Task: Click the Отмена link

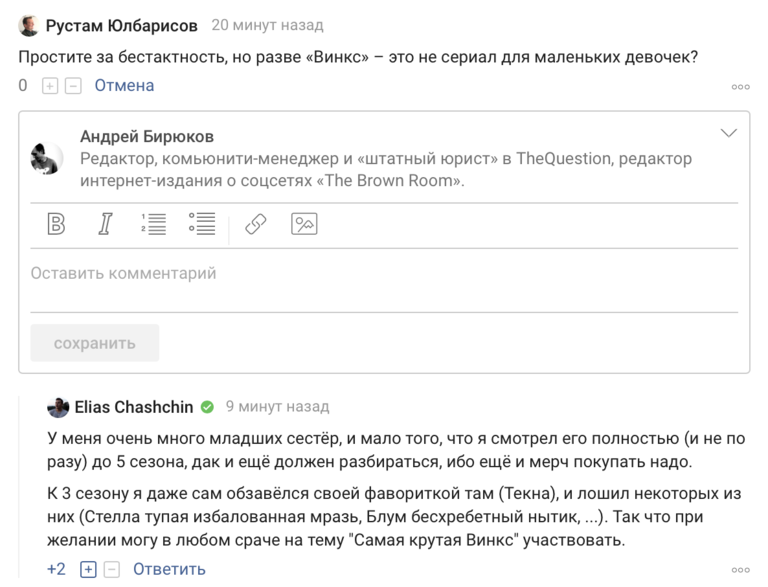Action: click(x=124, y=85)
